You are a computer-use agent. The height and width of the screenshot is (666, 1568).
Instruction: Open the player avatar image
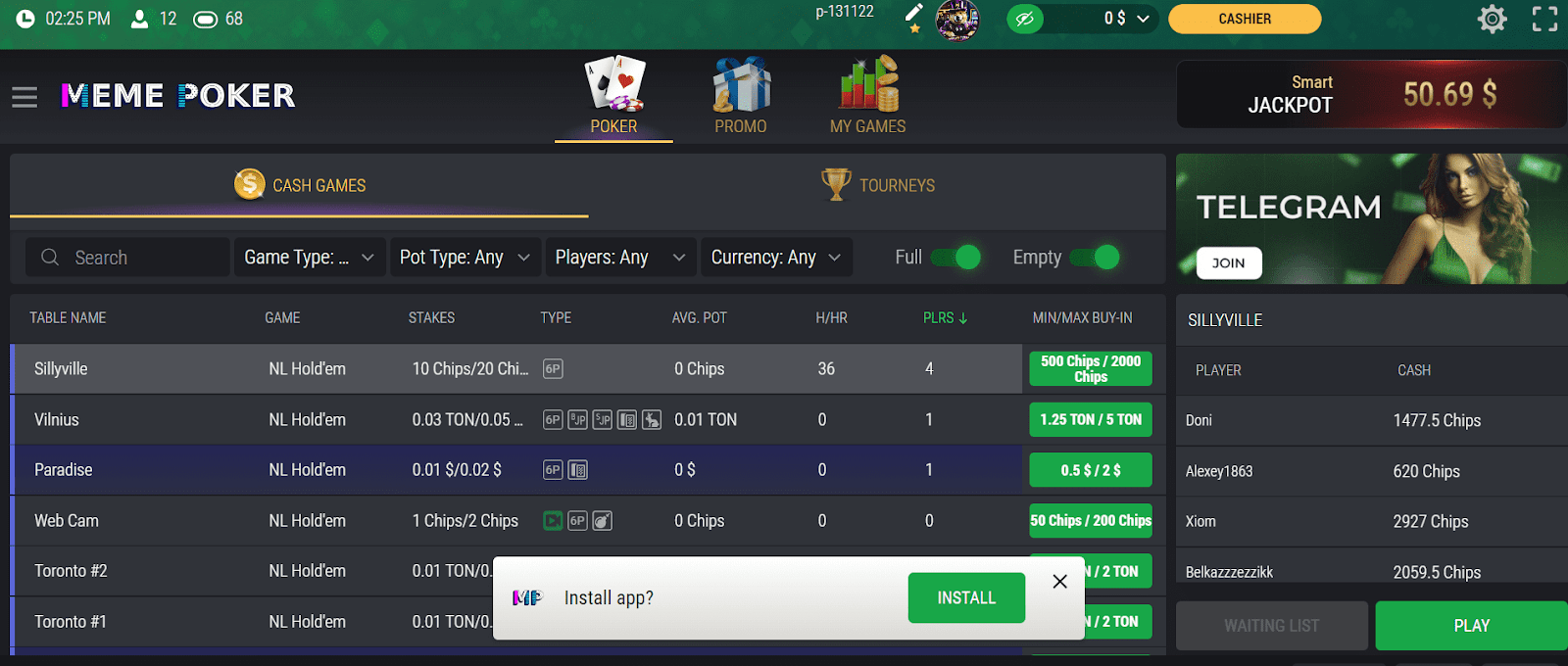coord(957,20)
